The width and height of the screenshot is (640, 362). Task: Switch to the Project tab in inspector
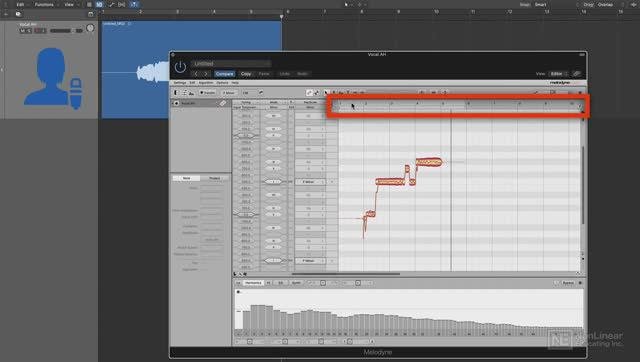214,178
